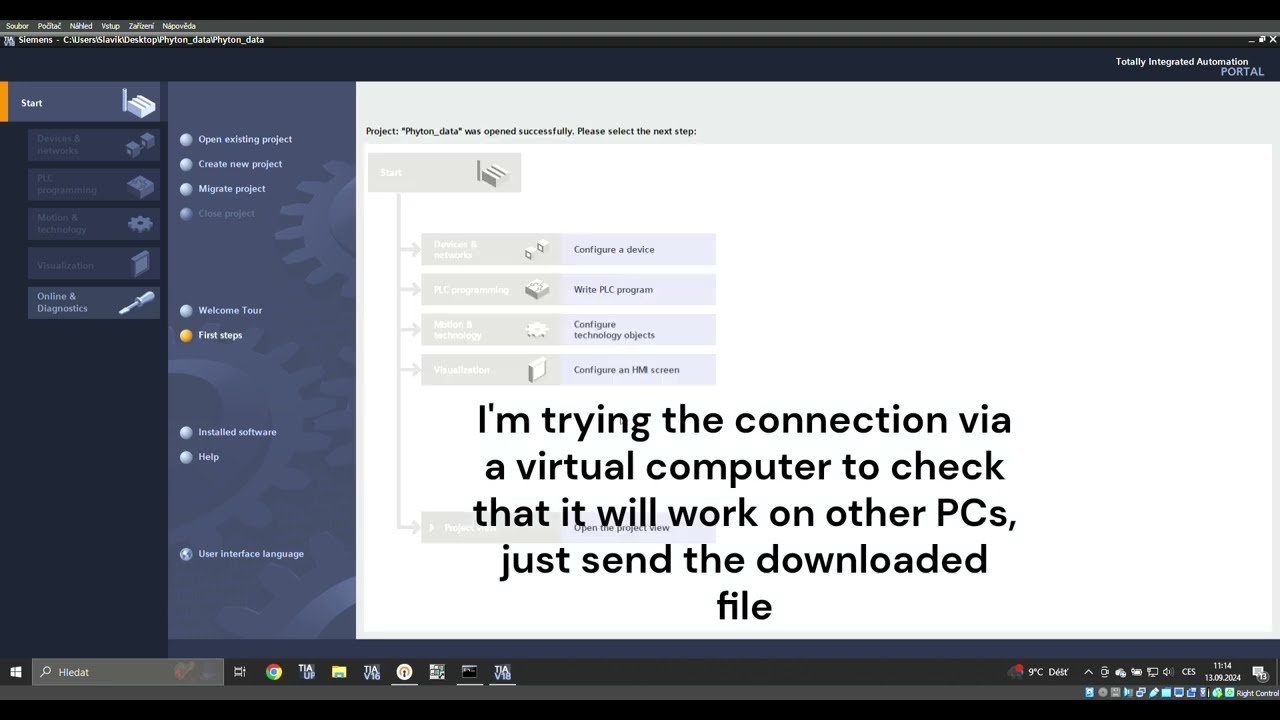The height and width of the screenshot is (720, 1280).
Task: Click the Right Control host key indicator
Action: coord(1257,693)
